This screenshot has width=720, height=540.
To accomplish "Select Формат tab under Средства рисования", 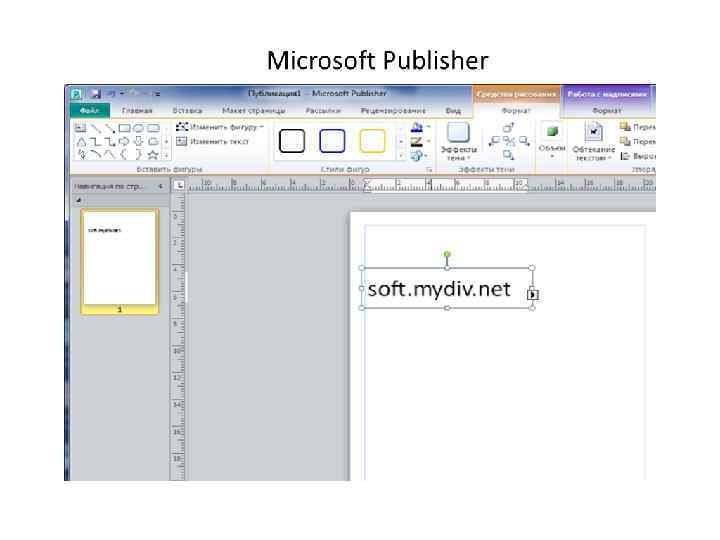I will [x=516, y=111].
